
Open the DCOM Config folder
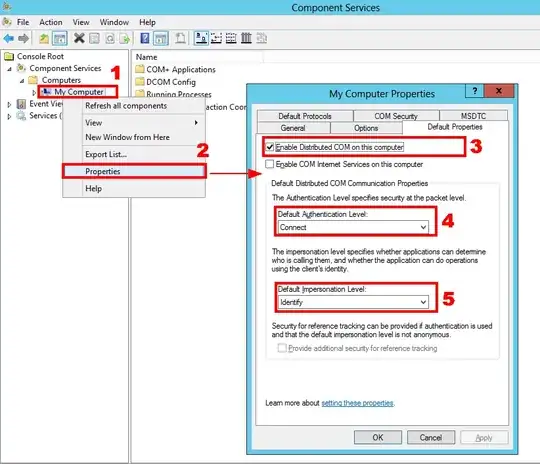point(166,82)
